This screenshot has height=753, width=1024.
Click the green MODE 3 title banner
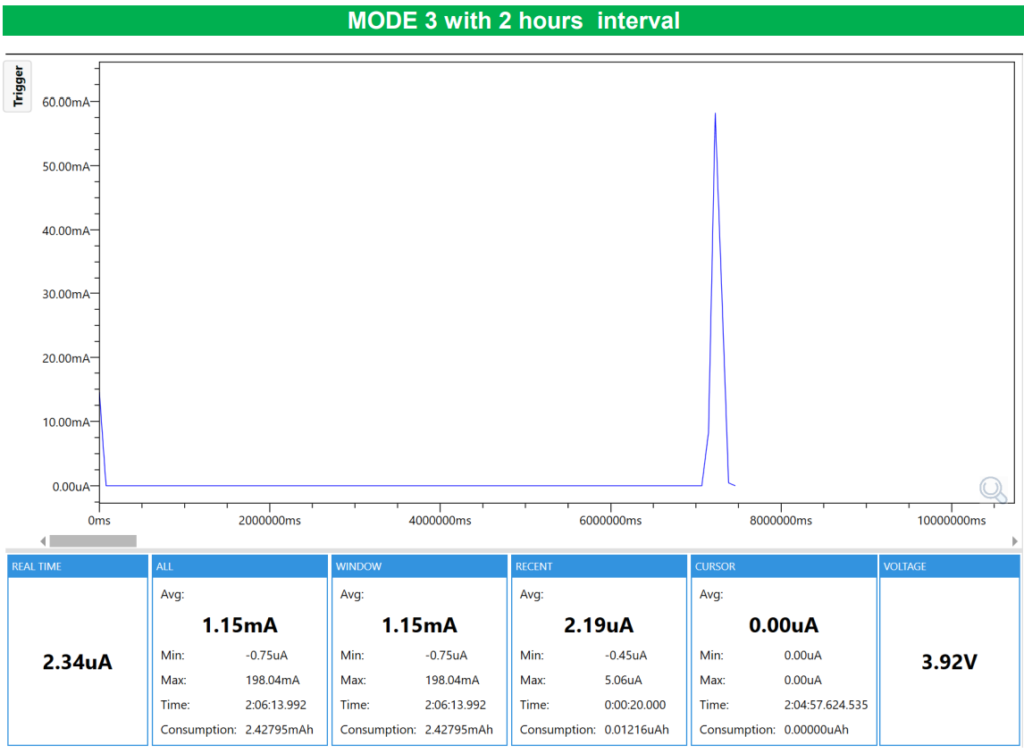pos(512,20)
